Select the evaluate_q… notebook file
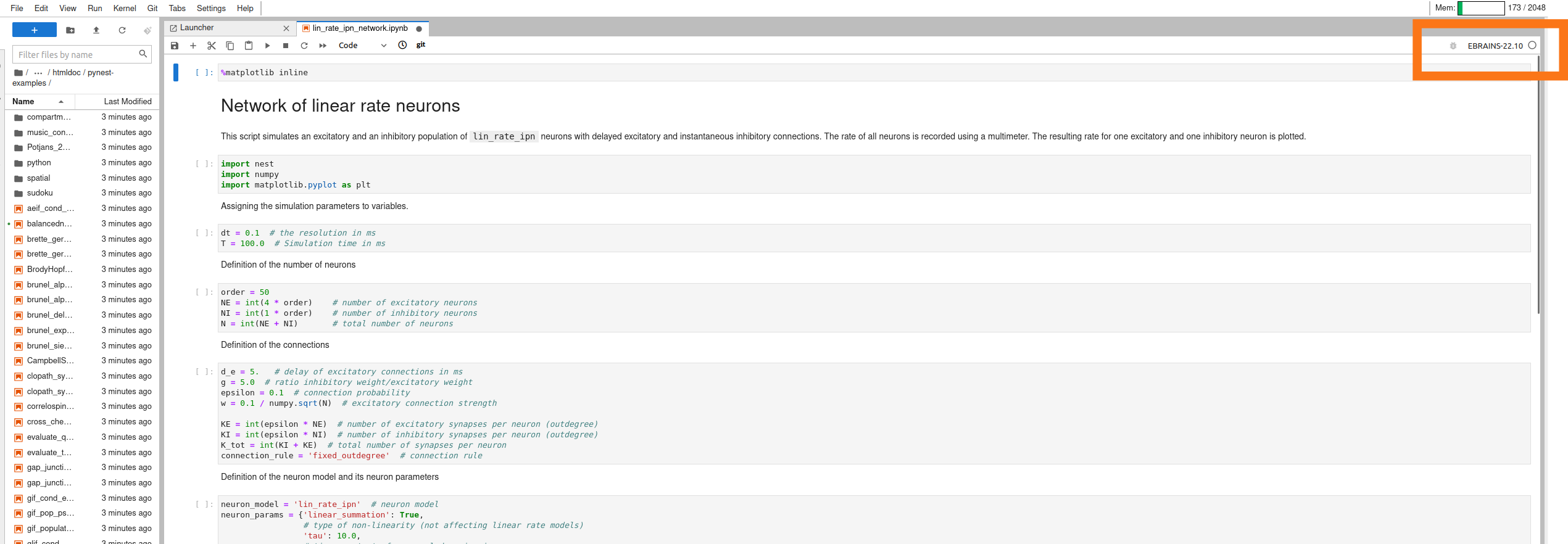The image size is (1568, 544). point(81,437)
